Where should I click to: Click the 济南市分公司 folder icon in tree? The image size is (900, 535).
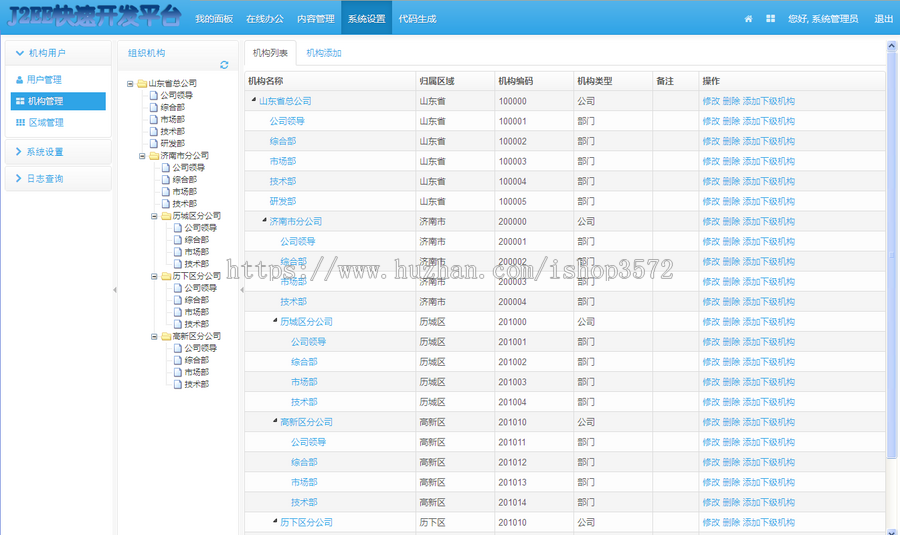[154, 156]
